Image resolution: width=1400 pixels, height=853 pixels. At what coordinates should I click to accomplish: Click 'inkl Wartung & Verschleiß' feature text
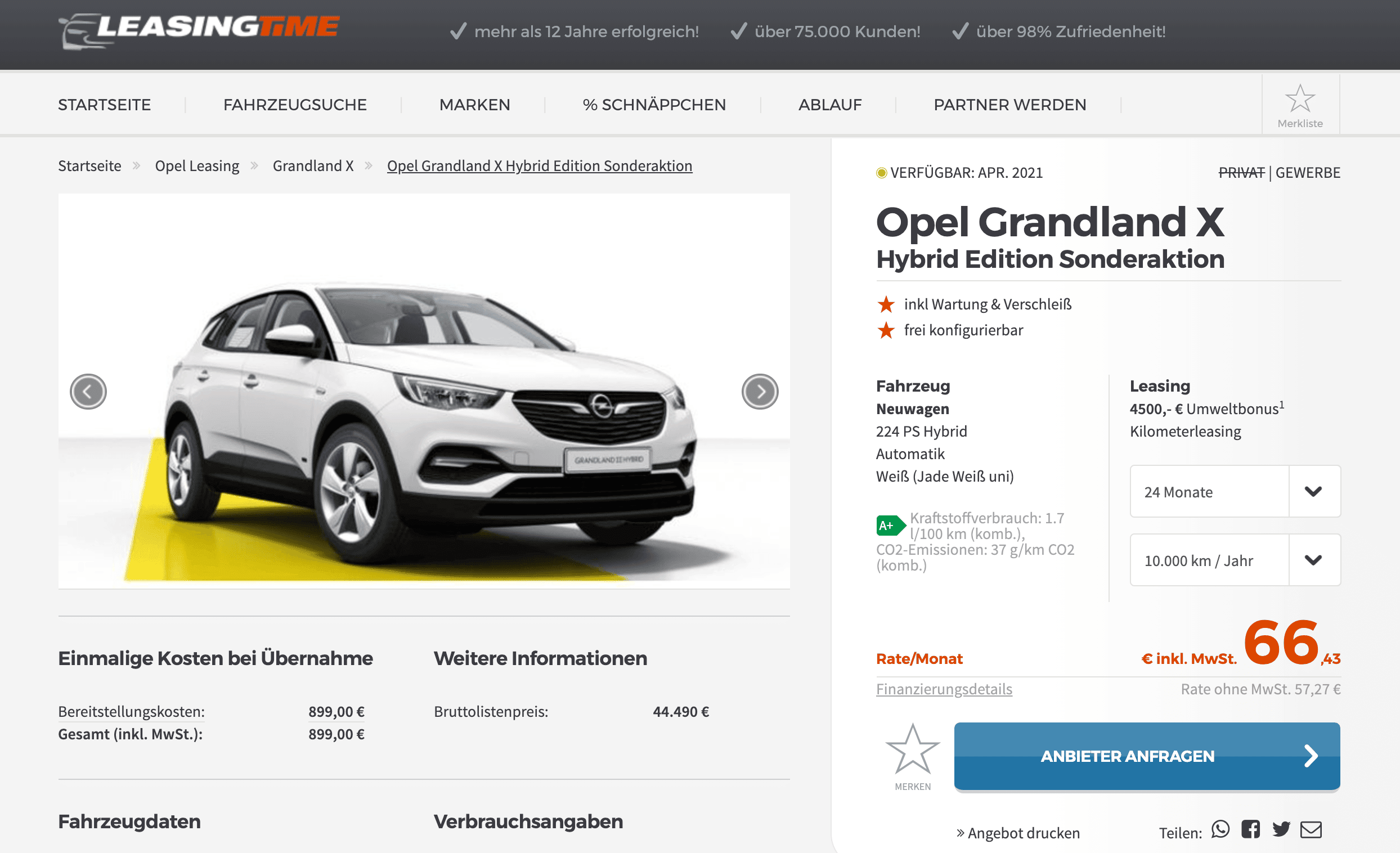(988, 304)
